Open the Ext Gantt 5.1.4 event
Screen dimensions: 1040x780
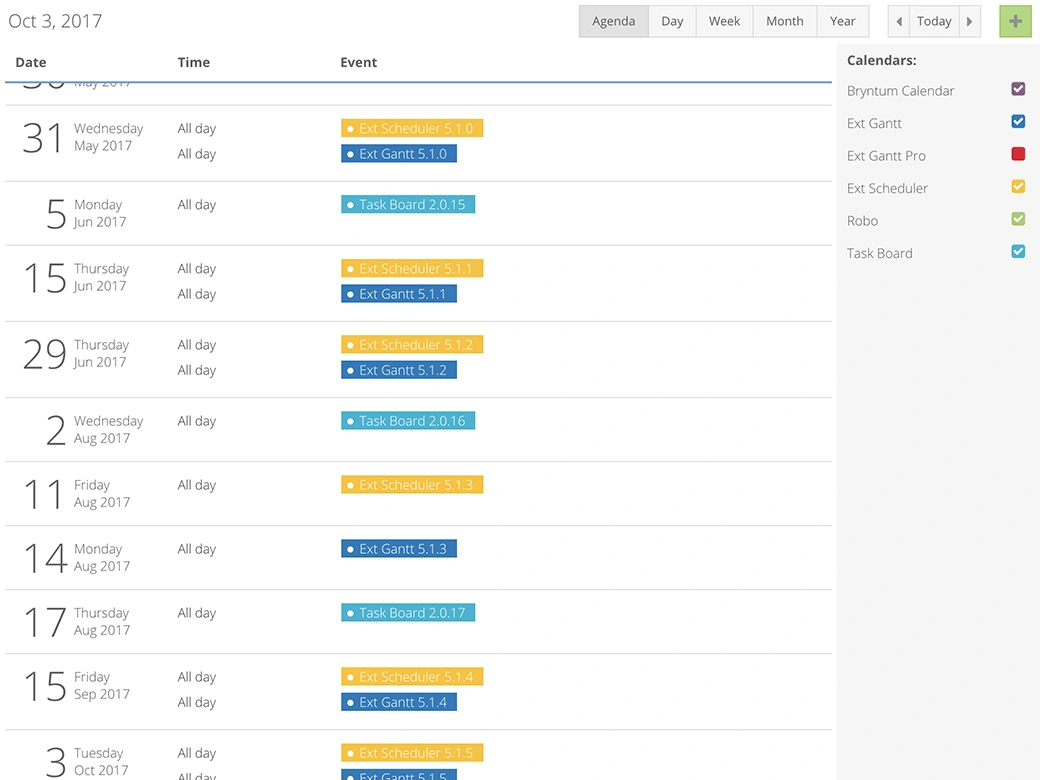(x=399, y=702)
